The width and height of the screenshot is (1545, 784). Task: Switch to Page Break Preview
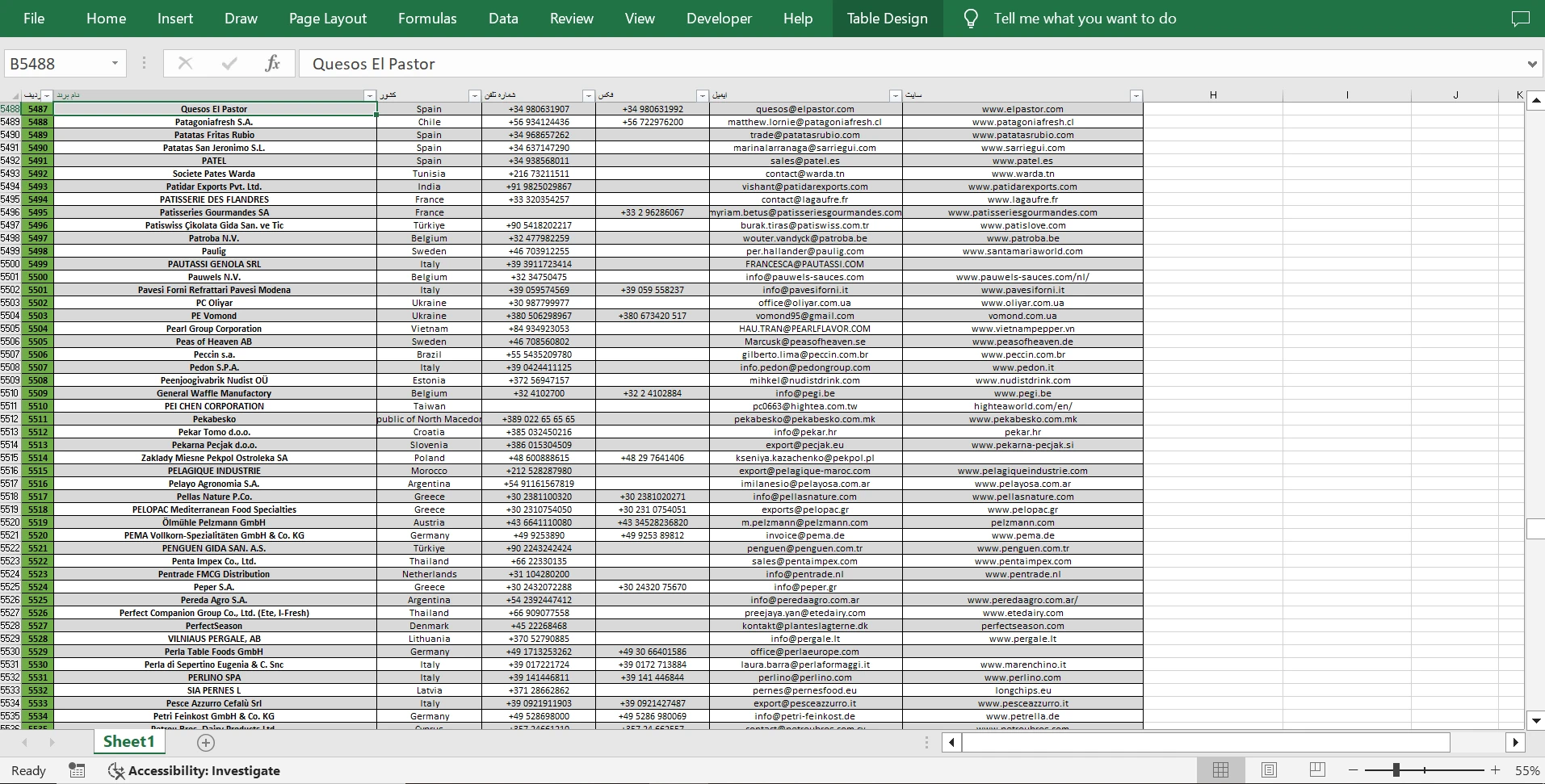1317,770
